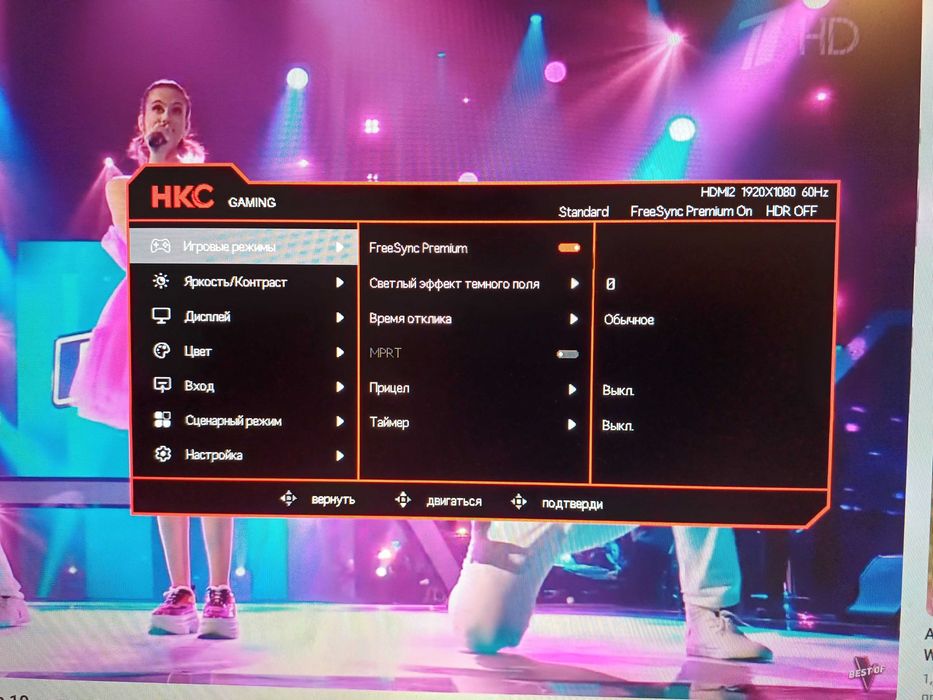Open the Дисплей menu item
933x700 pixels.
point(244,317)
